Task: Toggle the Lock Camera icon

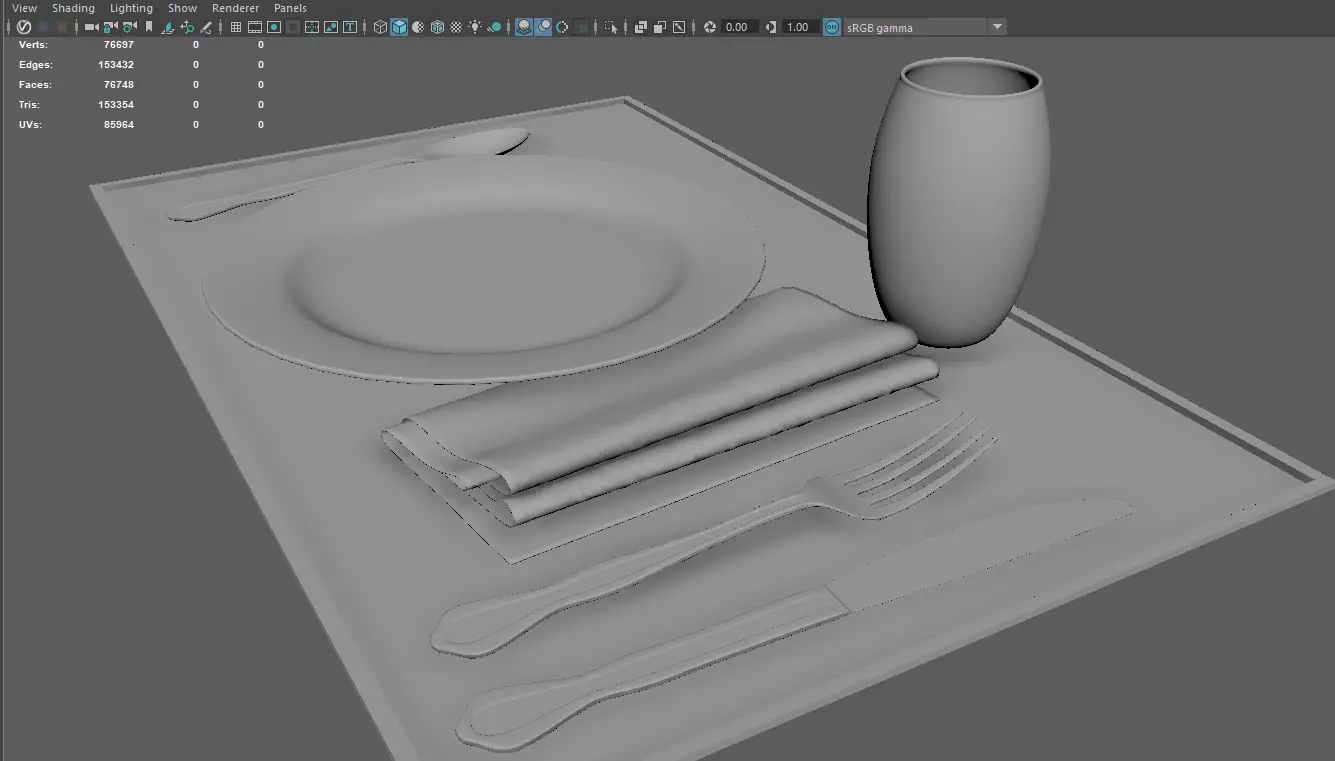Action: click(x=109, y=27)
